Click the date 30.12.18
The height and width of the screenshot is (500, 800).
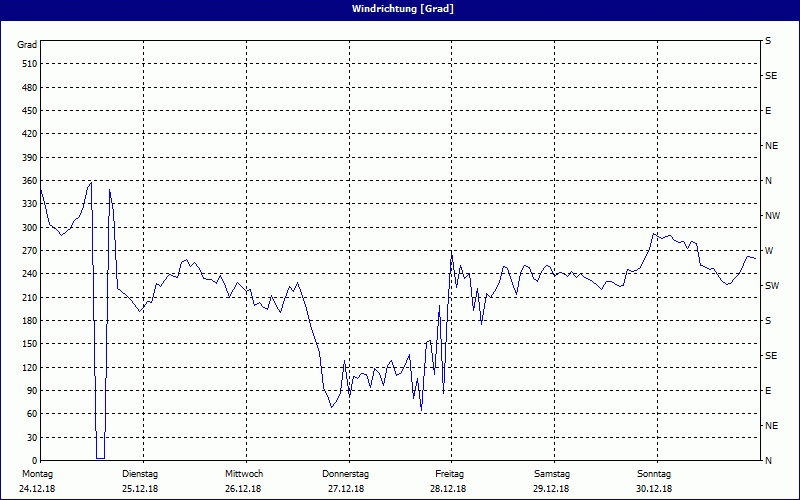[654, 489]
